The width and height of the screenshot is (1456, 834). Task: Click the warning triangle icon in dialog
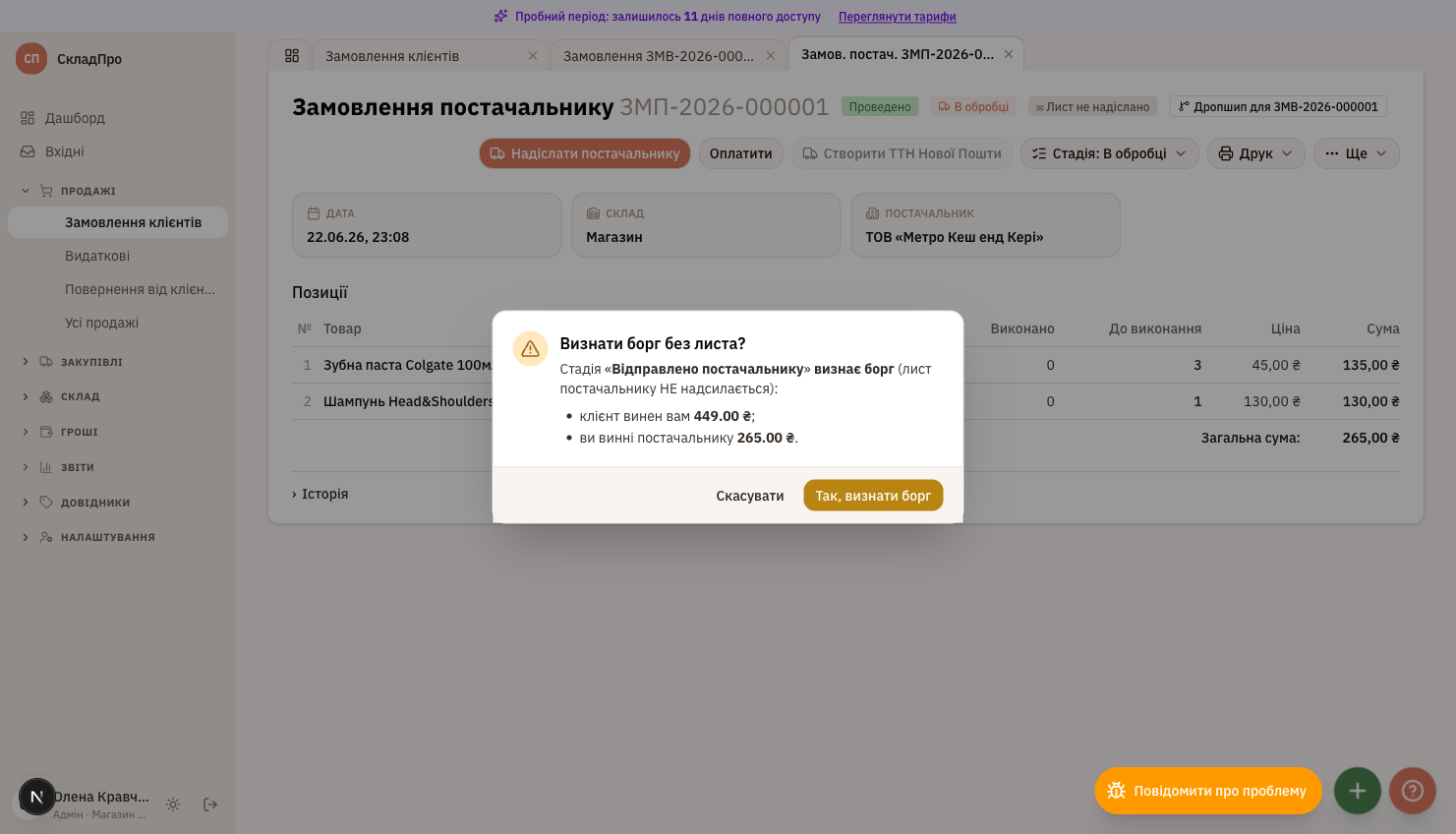pyautogui.click(x=530, y=348)
